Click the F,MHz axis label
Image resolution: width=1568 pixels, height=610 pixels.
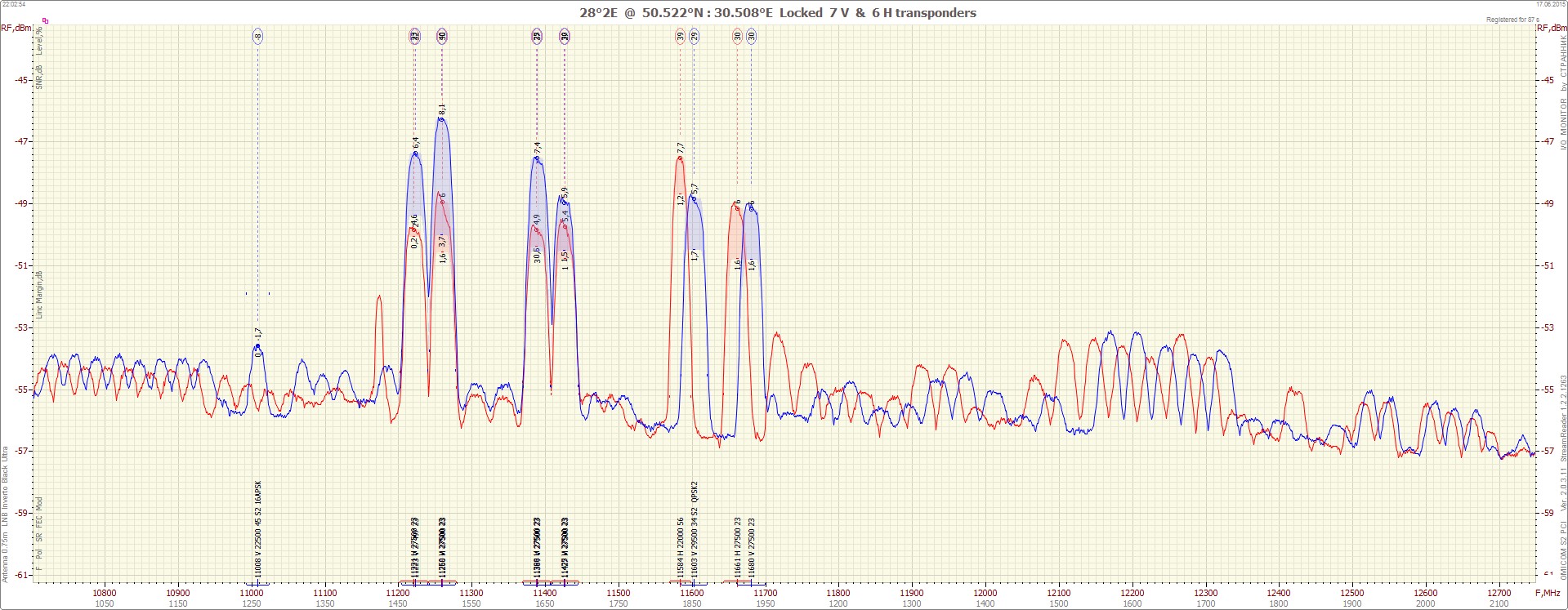tap(1548, 594)
